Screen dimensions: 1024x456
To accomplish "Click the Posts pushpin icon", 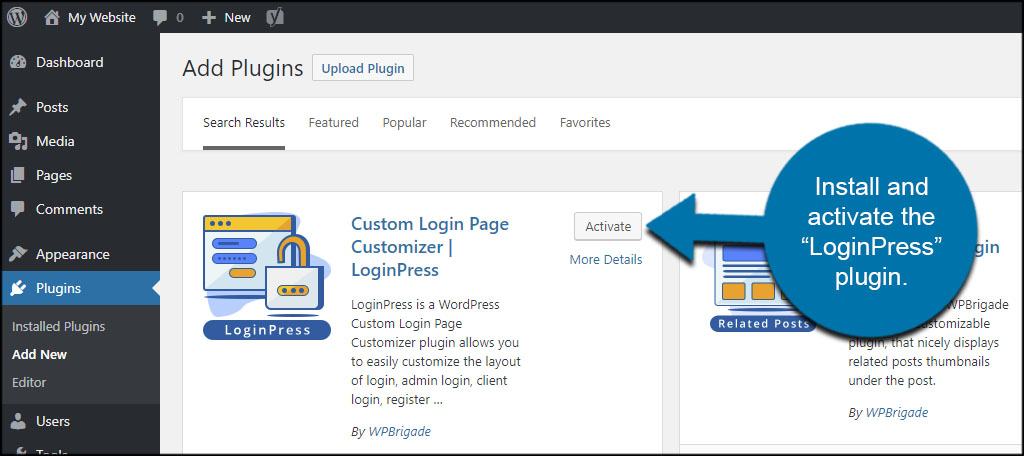I will click(18, 107).
